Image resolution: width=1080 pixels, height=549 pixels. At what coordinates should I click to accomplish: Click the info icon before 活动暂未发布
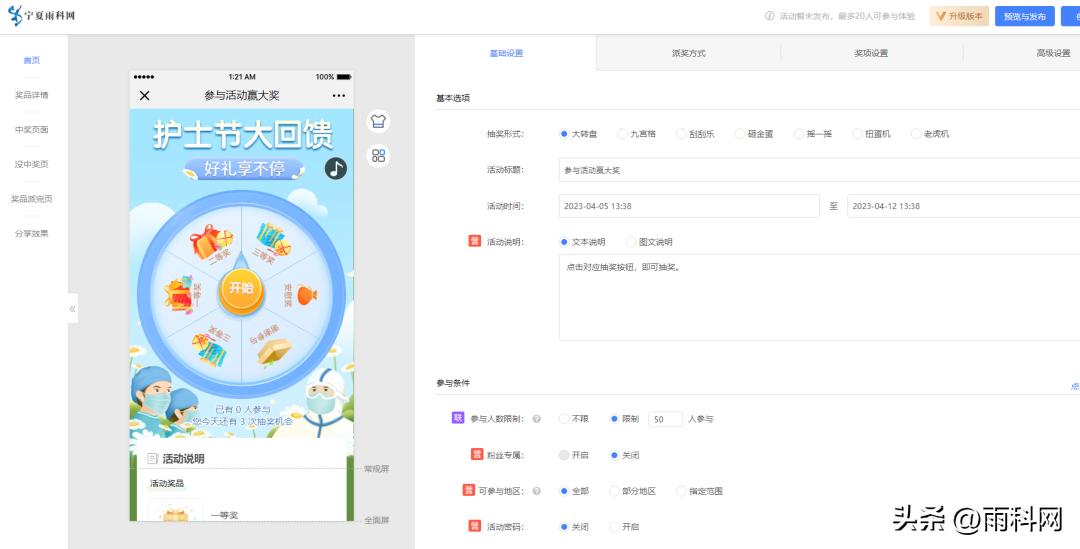(x=769, y=16)
